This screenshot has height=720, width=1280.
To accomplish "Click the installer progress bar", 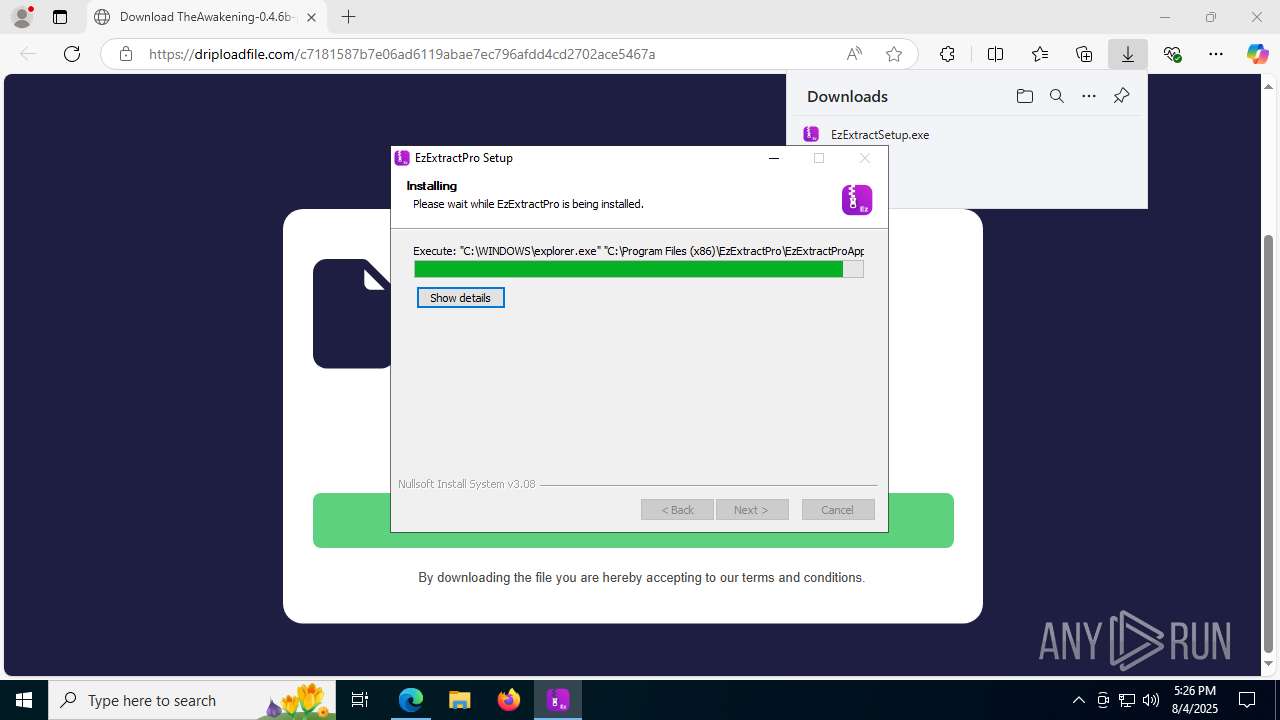I will (639, 269).
